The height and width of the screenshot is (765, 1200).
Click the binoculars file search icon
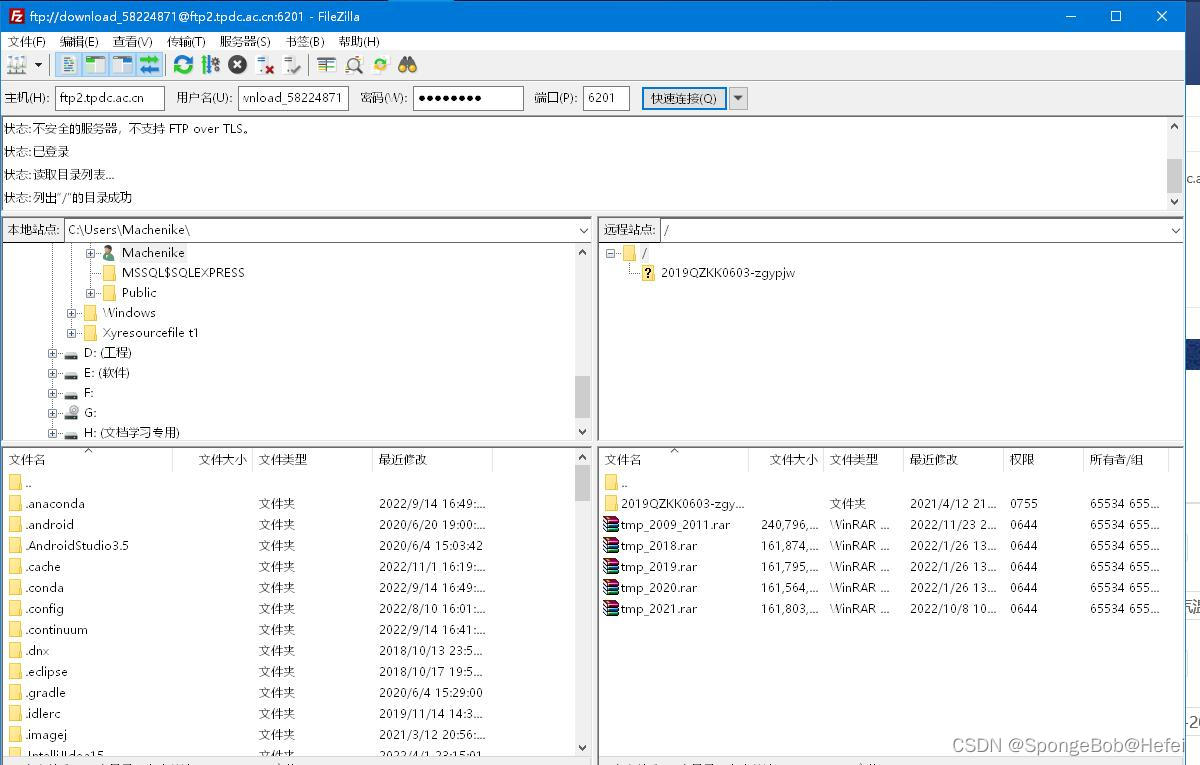coord(407,65)
